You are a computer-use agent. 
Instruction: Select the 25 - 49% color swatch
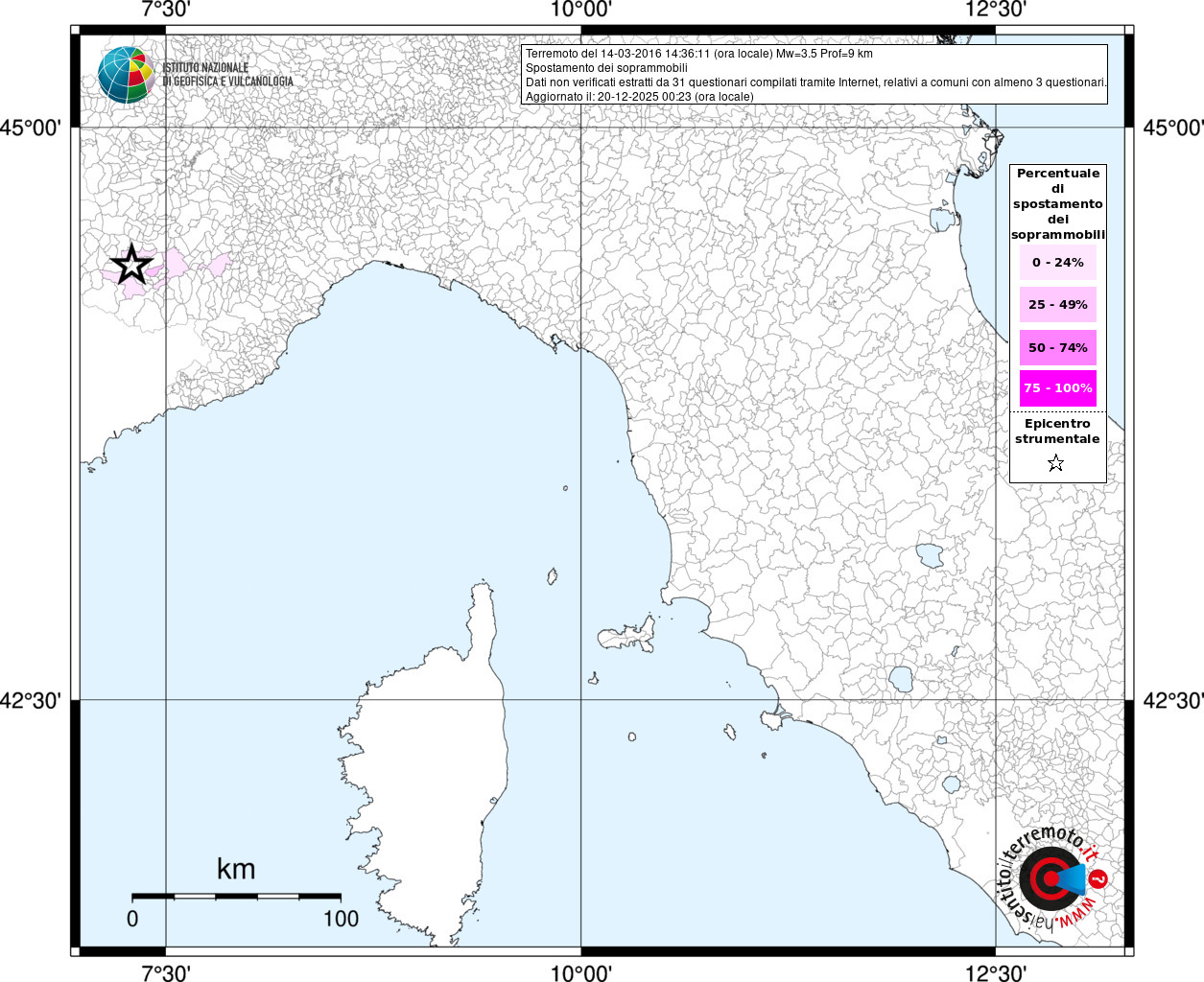tap(1058, 304)
